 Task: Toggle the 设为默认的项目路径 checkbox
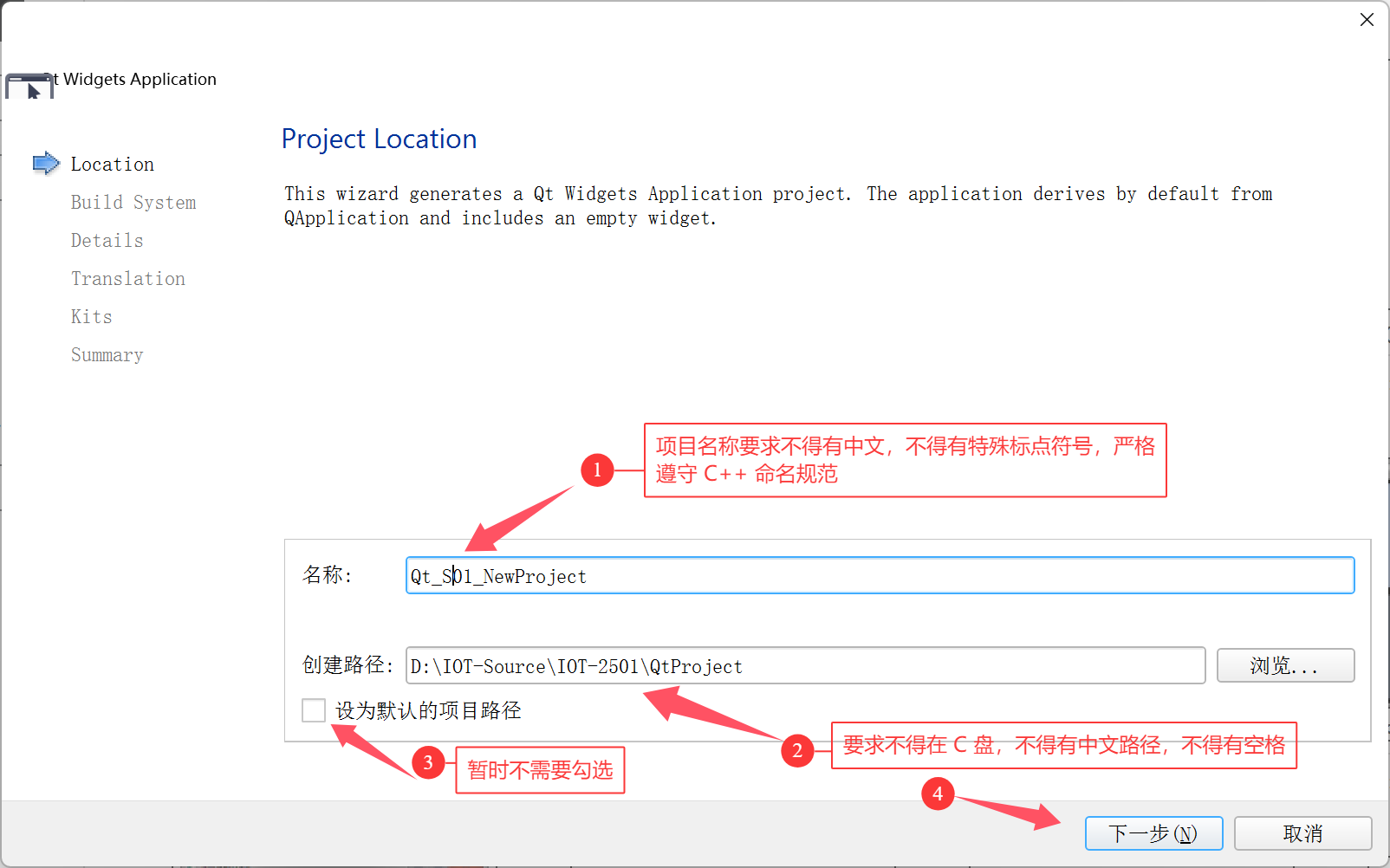[x=314, y=710]
